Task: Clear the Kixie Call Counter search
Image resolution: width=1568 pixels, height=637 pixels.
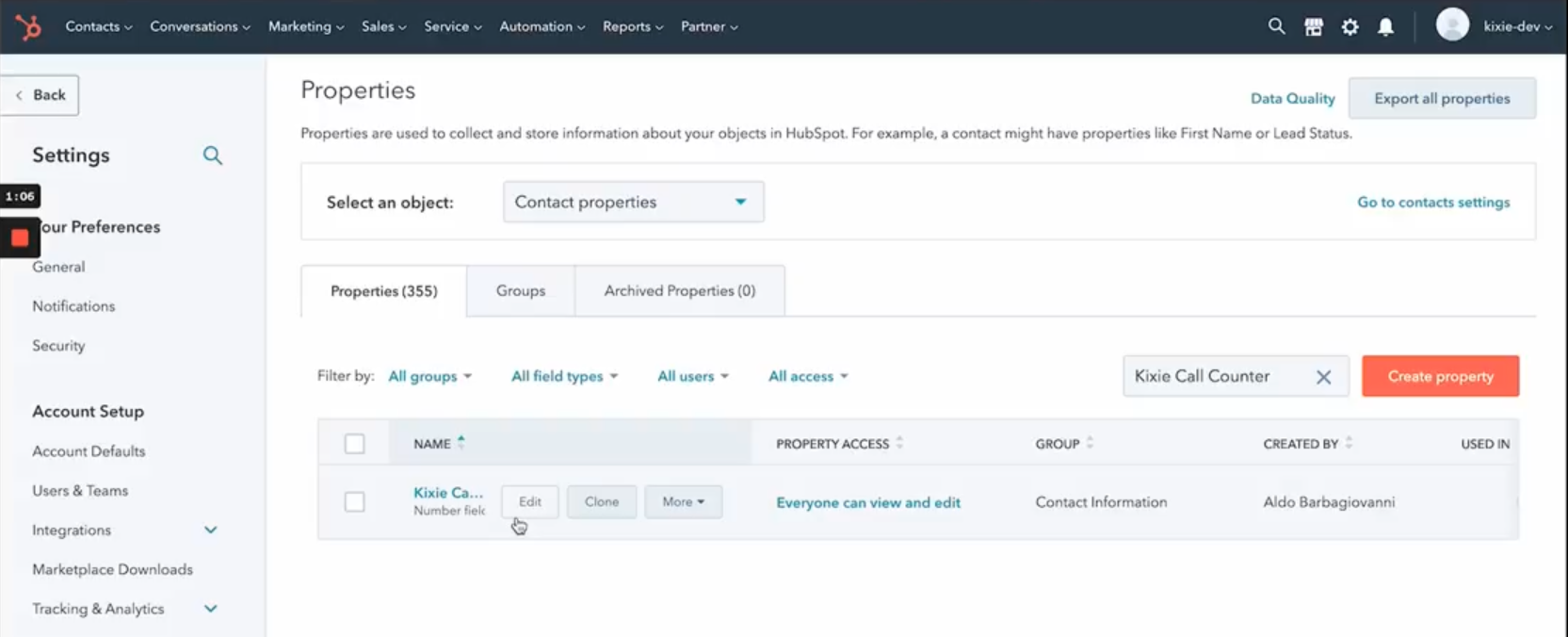Action: 1323,377
